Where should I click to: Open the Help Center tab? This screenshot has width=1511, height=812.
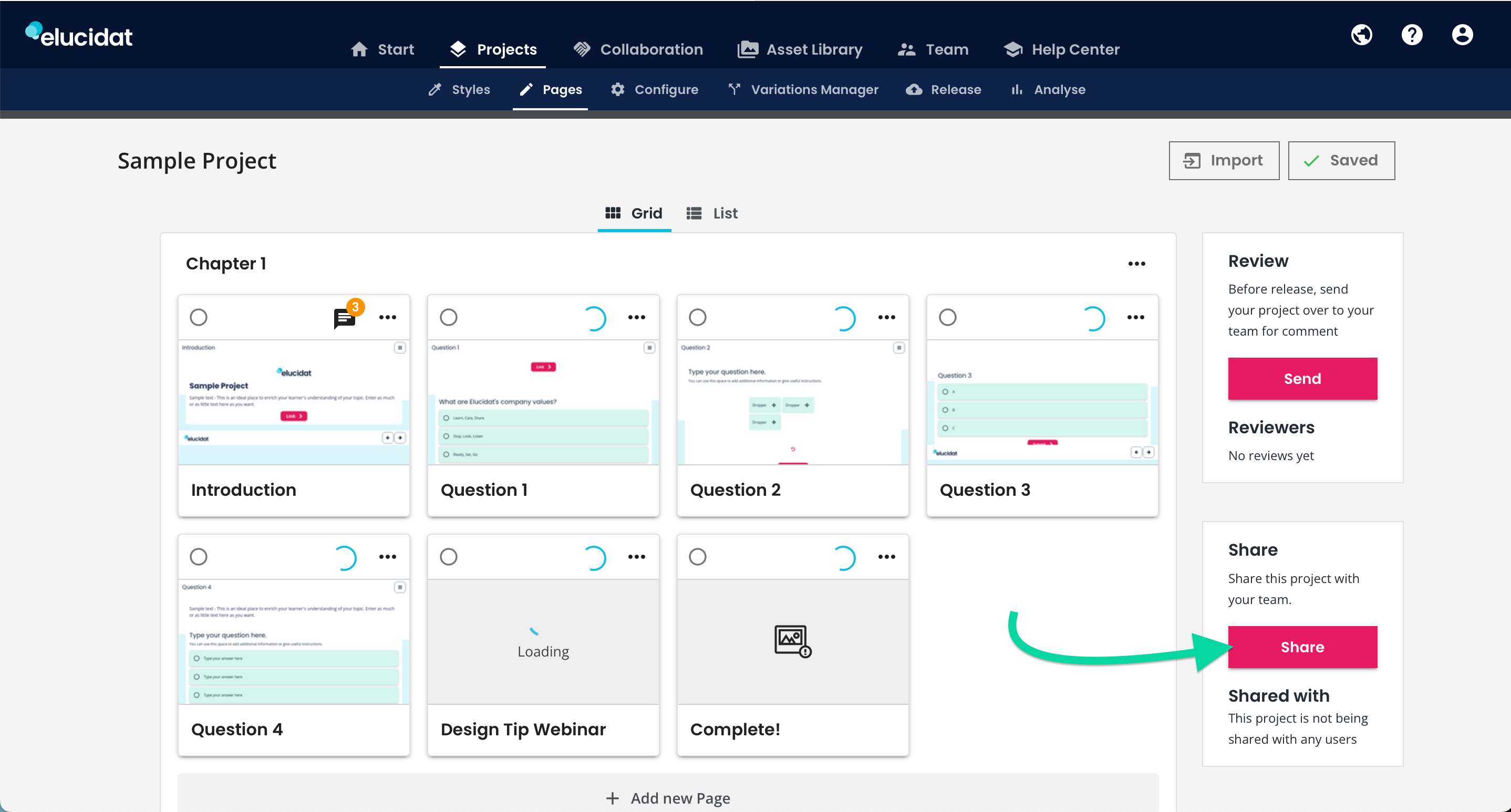click(x=1061, y=49)
